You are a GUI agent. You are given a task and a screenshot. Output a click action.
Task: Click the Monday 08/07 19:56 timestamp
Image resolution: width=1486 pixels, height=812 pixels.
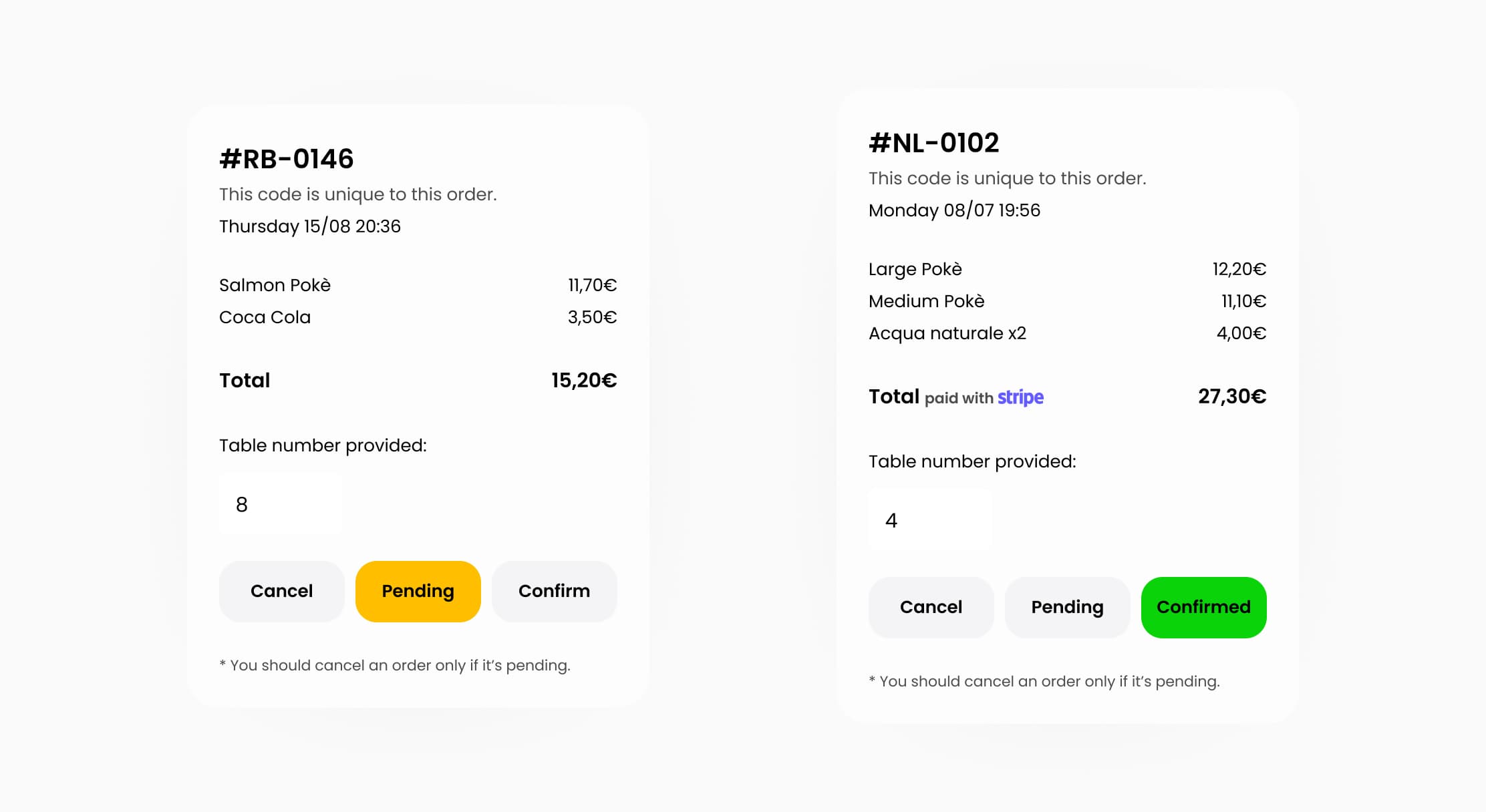pos(954,210)
